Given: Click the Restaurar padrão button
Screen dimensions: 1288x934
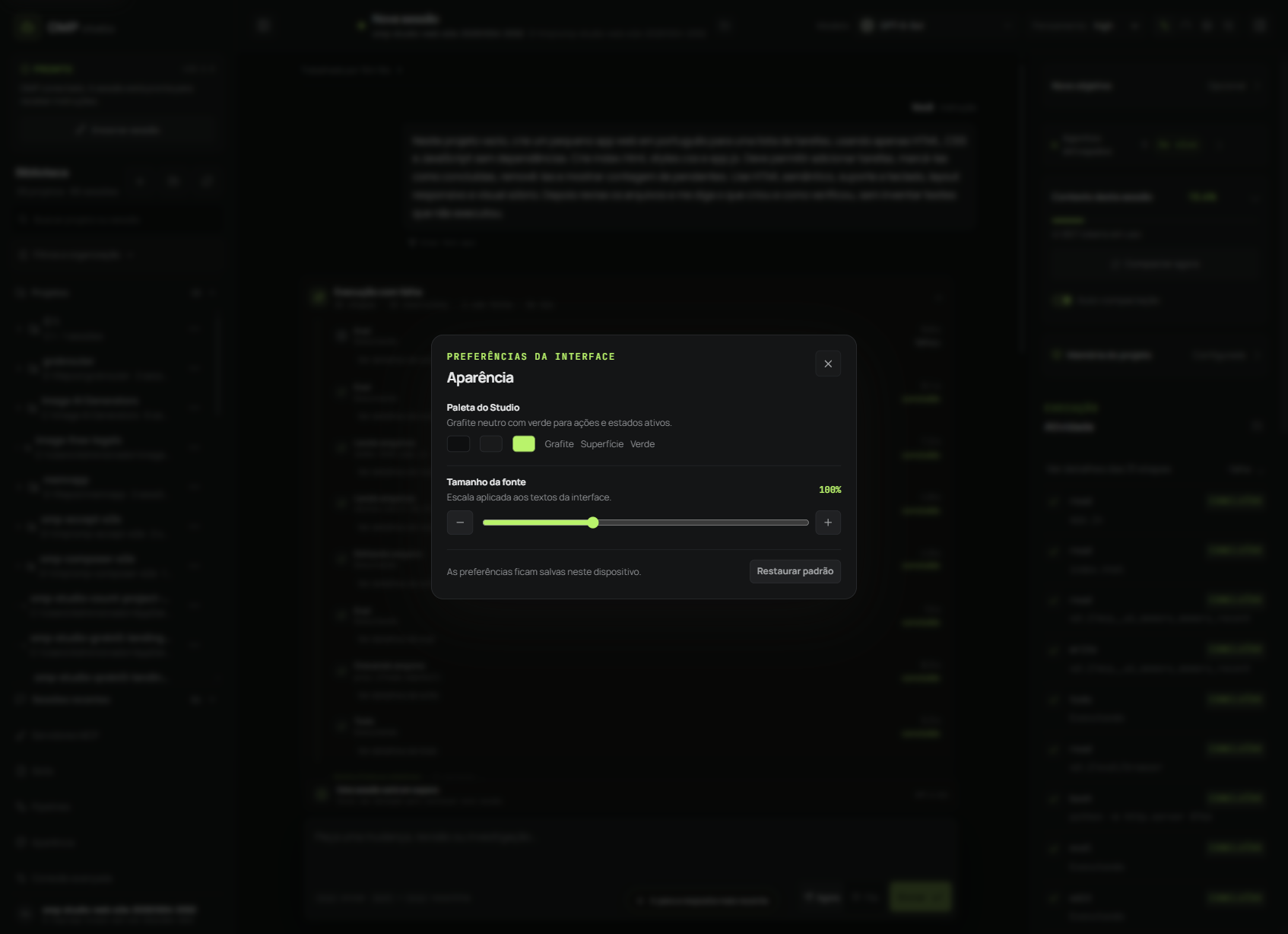Looking at the screenshot, I should pyautogui.click(x=795, y=571).
